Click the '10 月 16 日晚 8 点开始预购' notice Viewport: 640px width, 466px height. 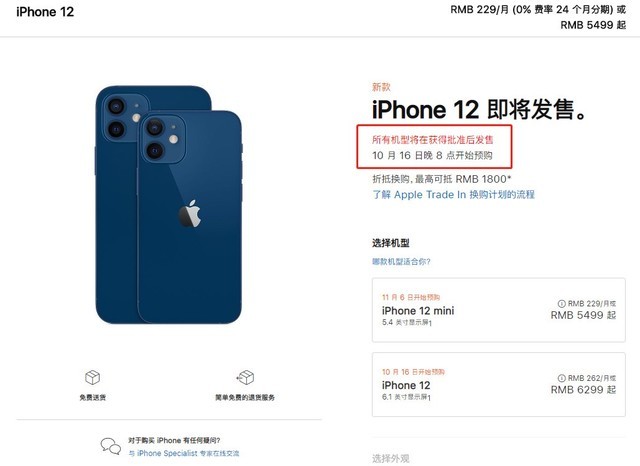(x=432, y=155)
